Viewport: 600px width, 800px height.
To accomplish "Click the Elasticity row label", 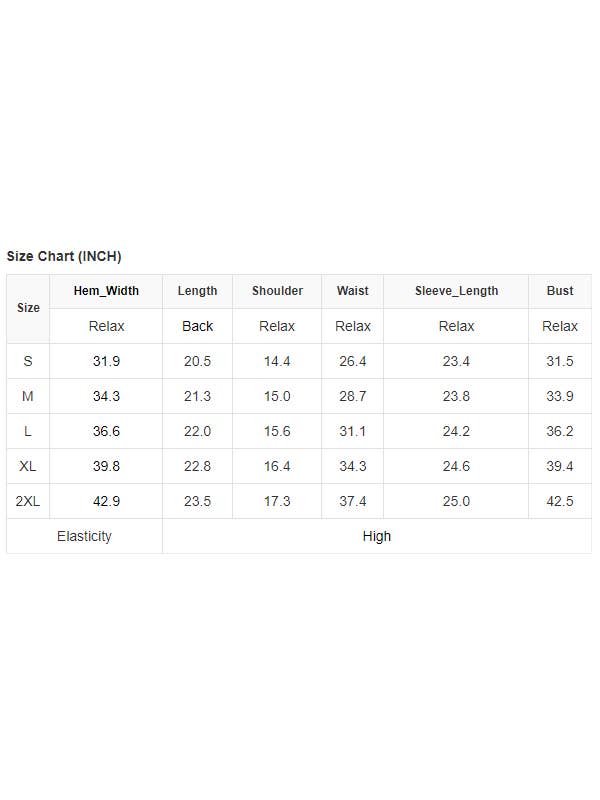I will click(x=84, y=536).
